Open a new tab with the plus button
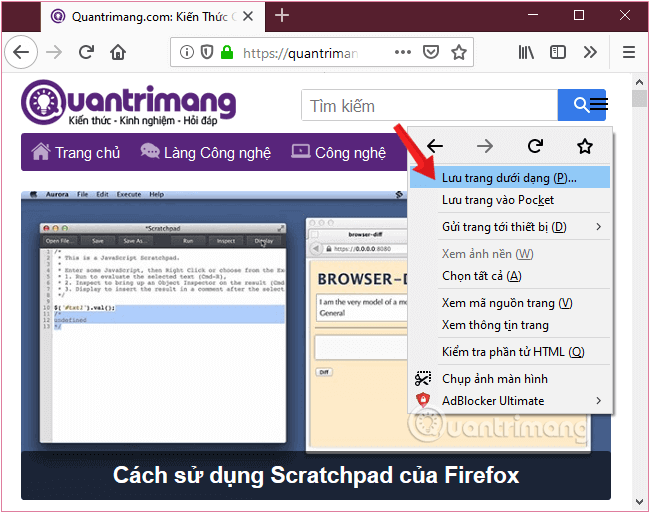The height and width of the screenshot is (513, 650). [x=282, y=16]
